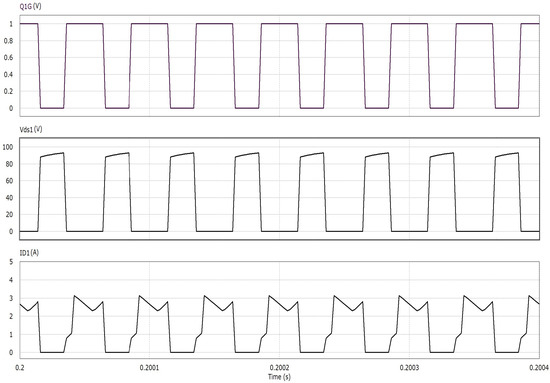Image resolution: width=550 pixels, height=383 pixels.
Task: Click the 2 tick on ID1 axis
Action: 11,316
